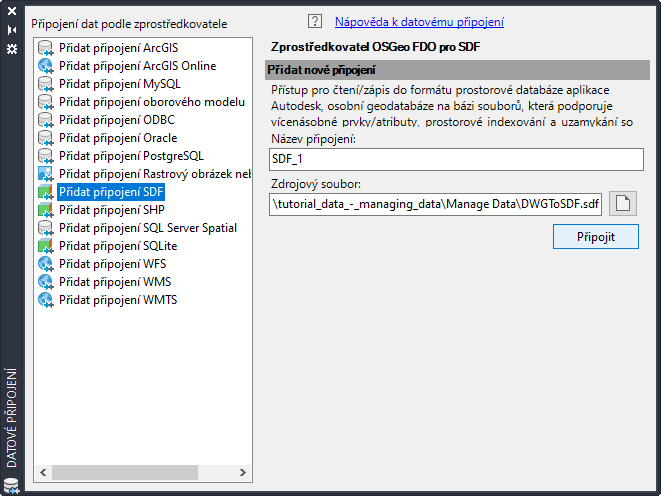This screenshot has height=496, width=661.
Task: Click the SQLite connection icon
Action: (46, 246)
